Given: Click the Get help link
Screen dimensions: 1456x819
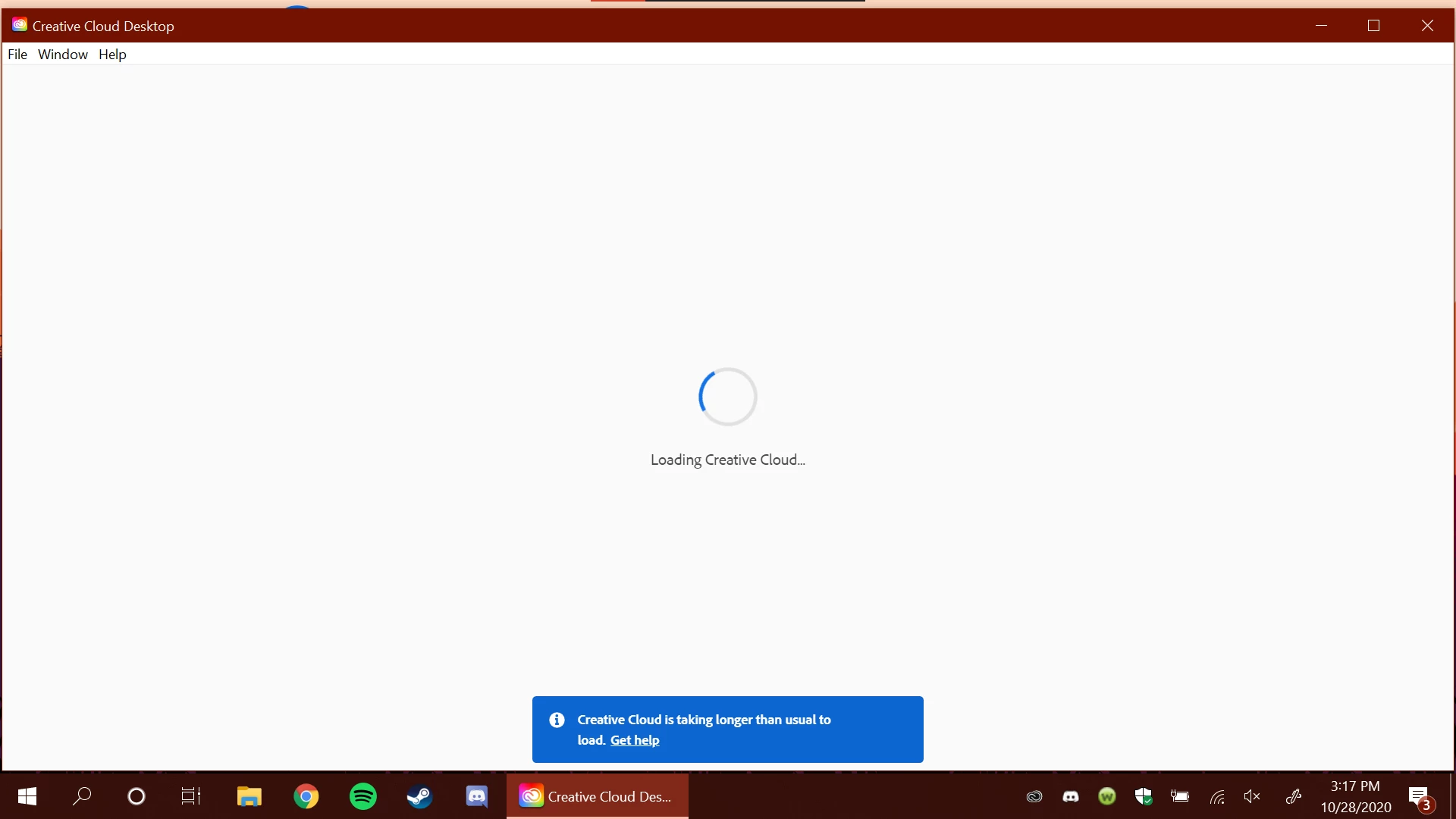Looking at the screenshot, I should coord(635,740).
